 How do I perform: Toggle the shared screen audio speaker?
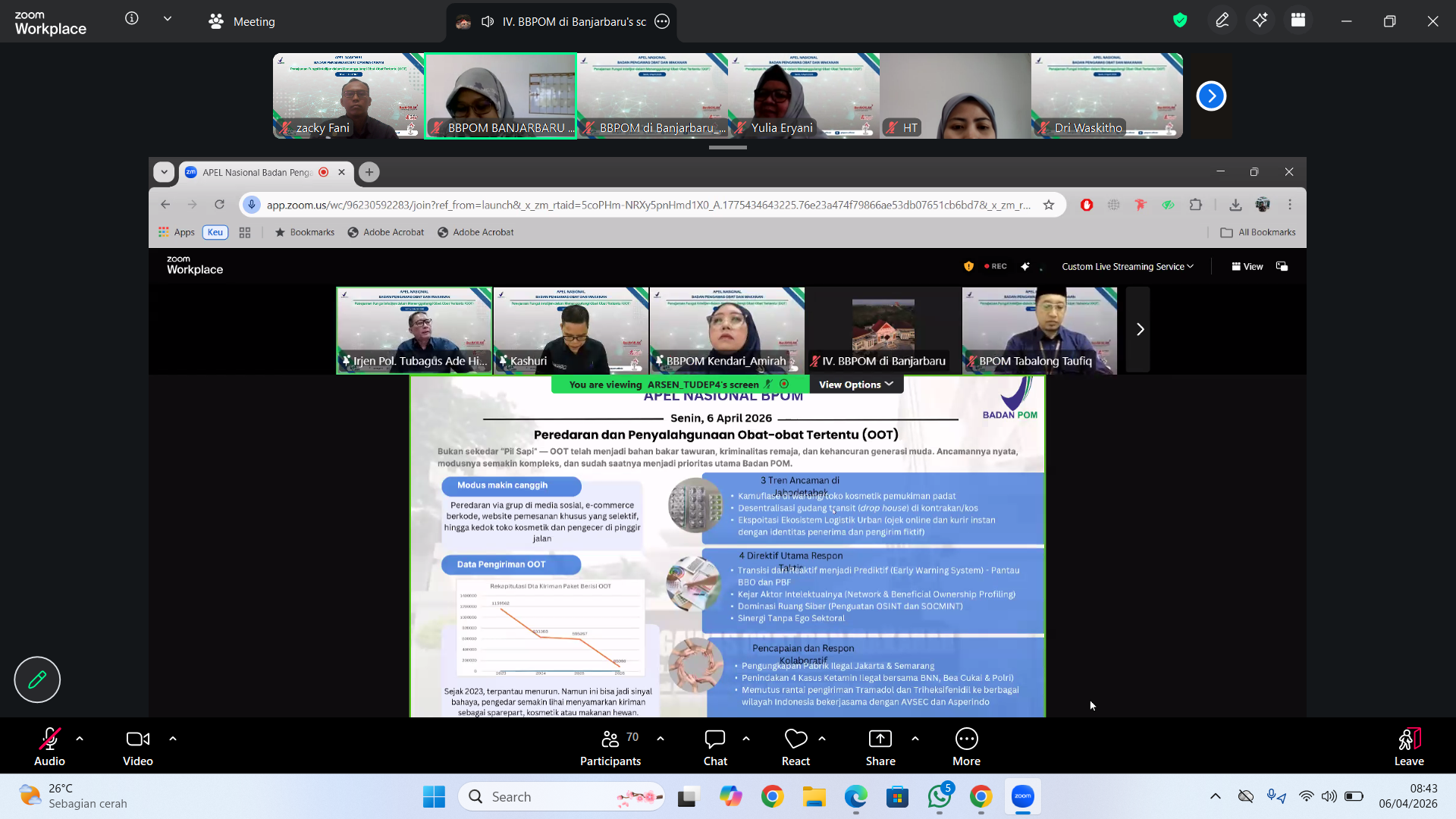488,21
